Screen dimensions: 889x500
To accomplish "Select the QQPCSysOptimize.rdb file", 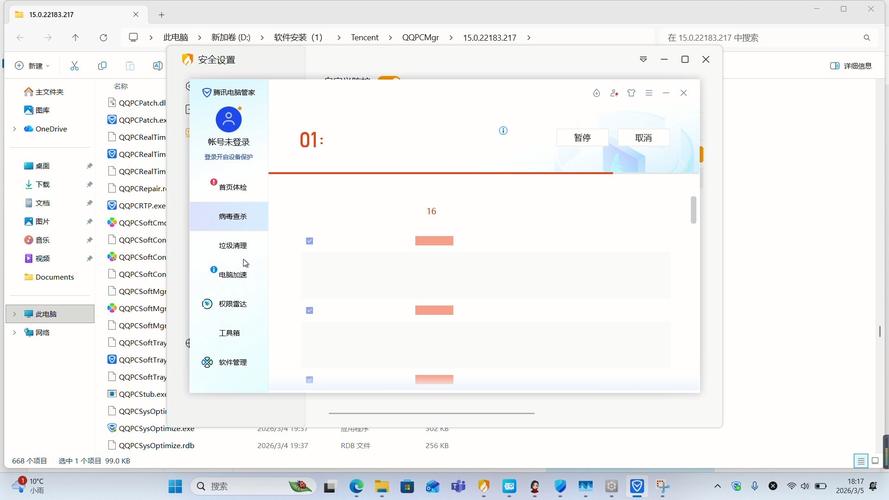I will tap(156, 446).
